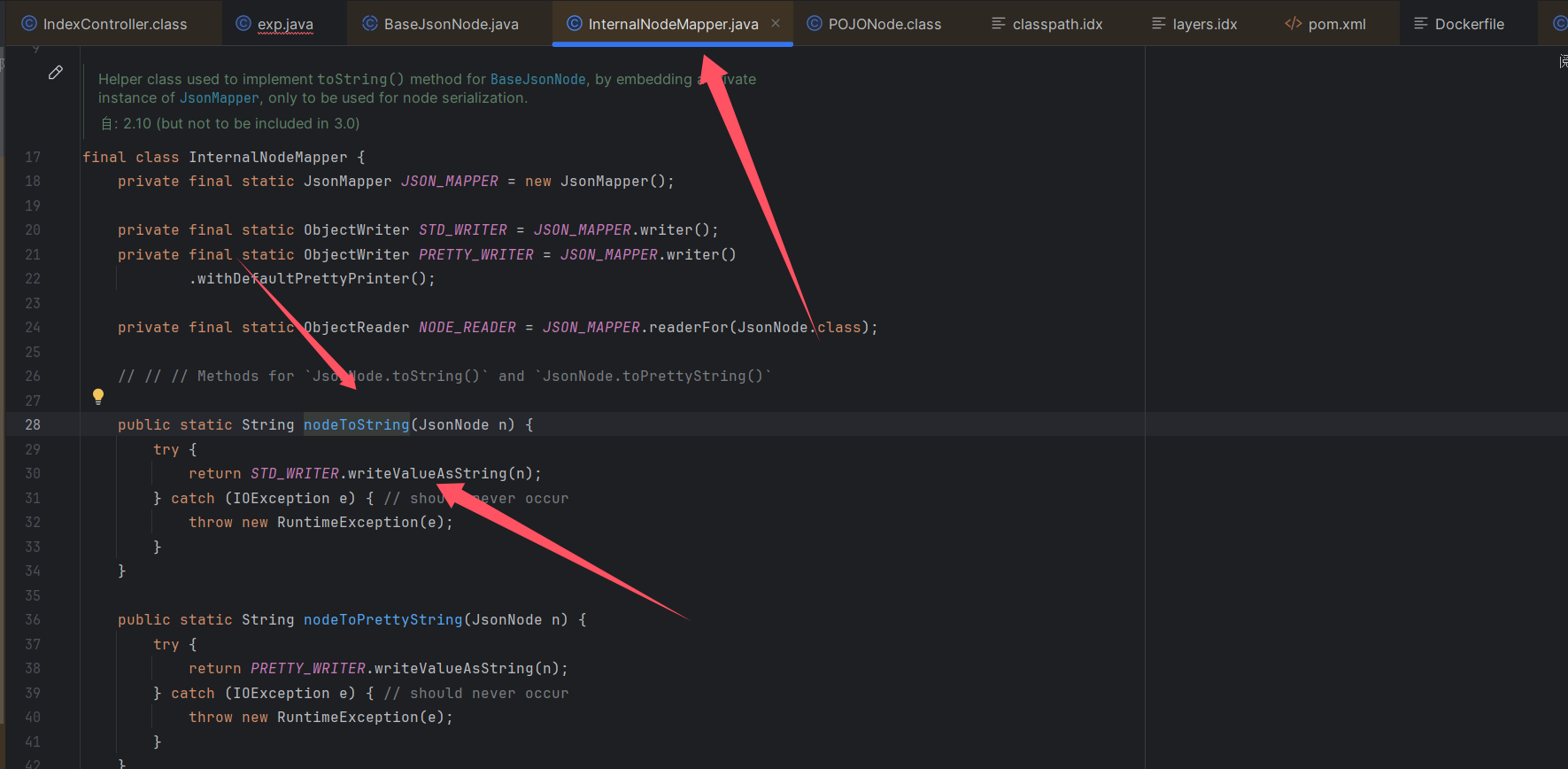The image size is (1568, 769).
Task: Follow the JsonMapper link in the doc comment
Action: [x=220, y=97]
